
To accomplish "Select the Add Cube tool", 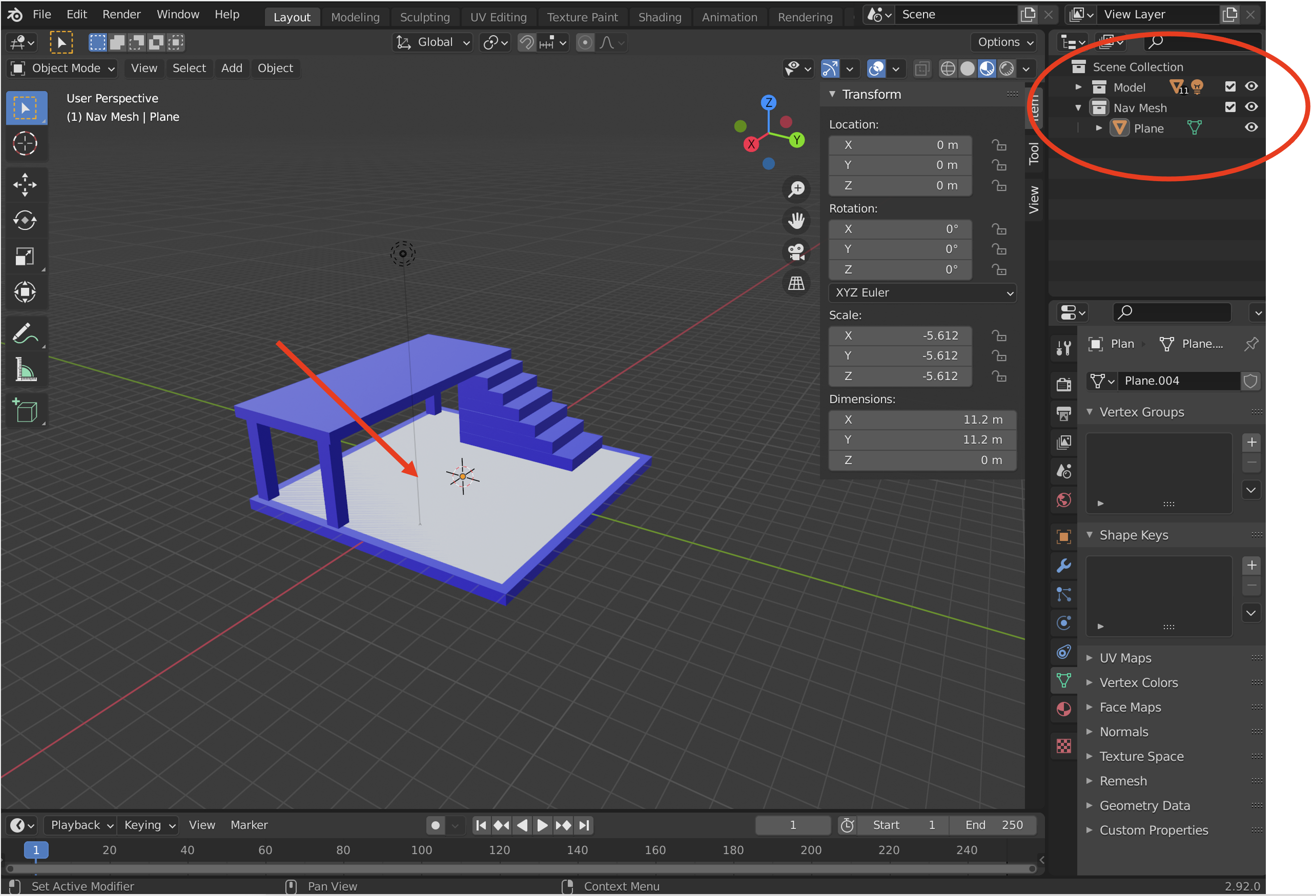I will pos(25,411).
